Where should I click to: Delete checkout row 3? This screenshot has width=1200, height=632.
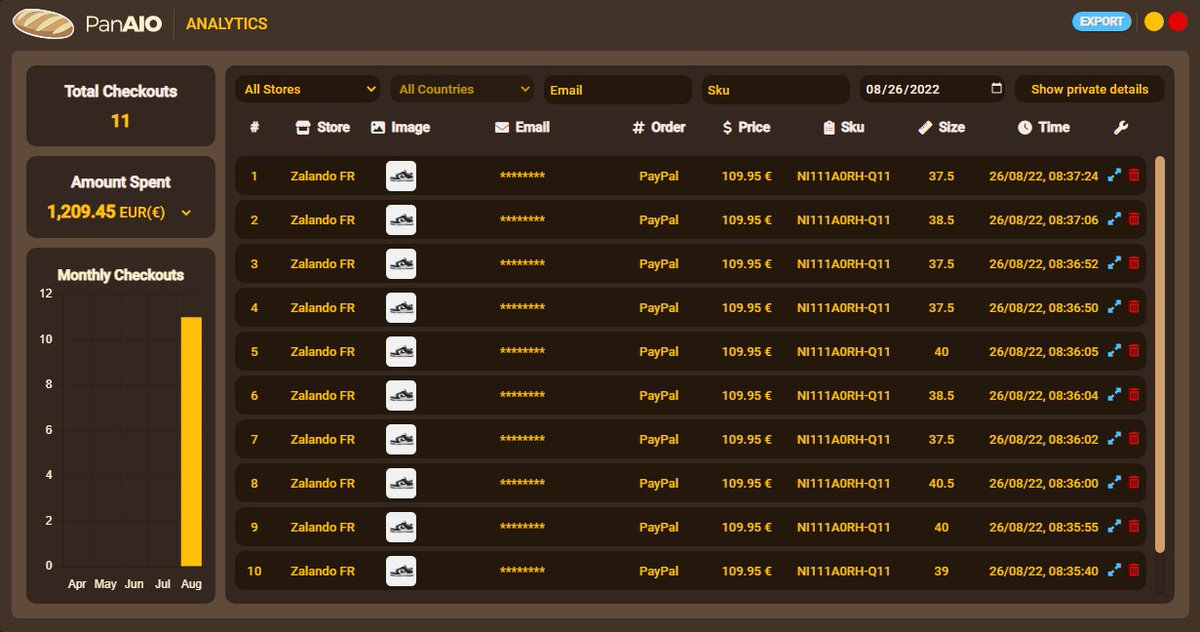click(1134, 264)
